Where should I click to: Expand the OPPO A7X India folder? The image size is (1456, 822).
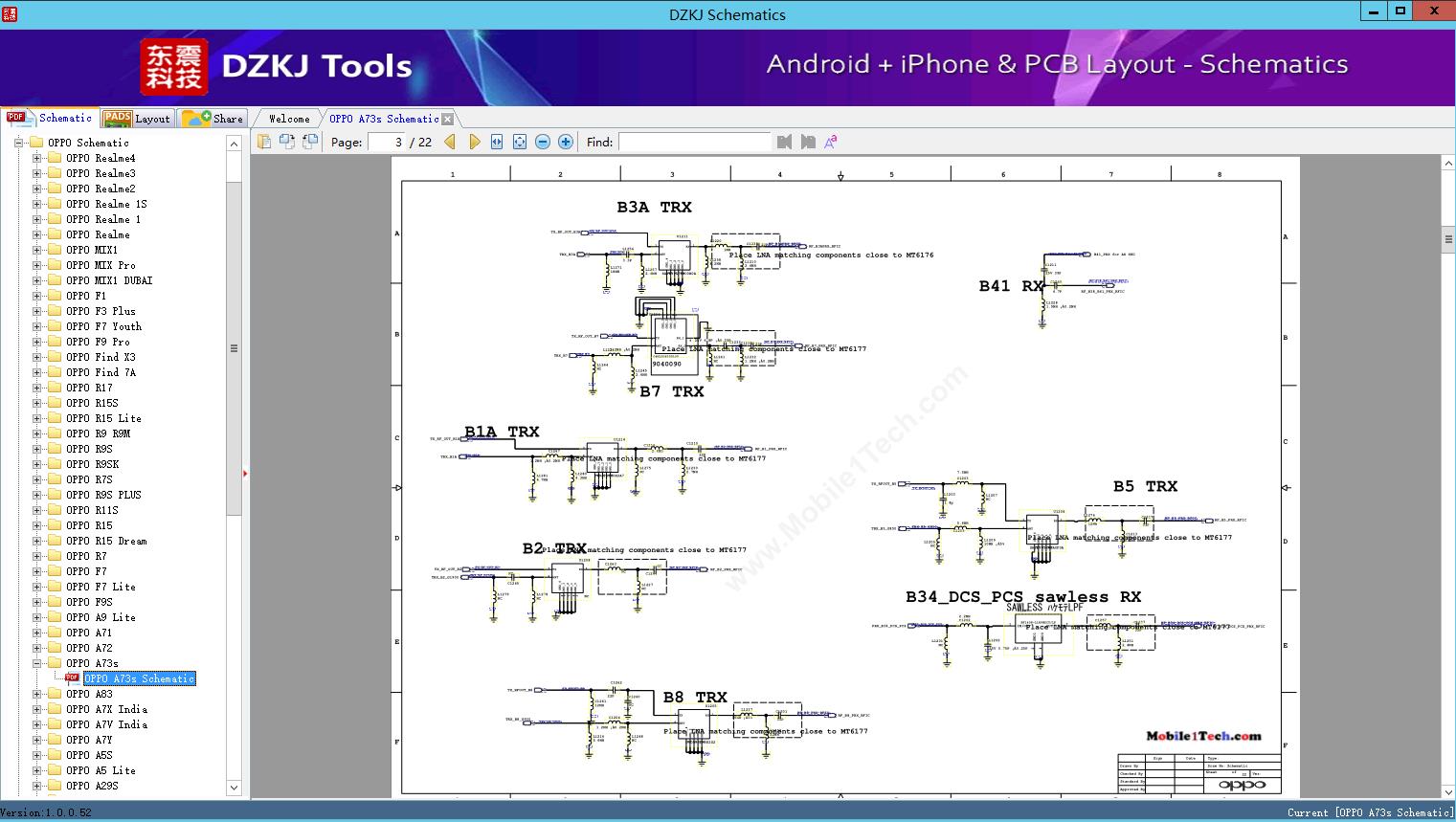coord(36,709)
